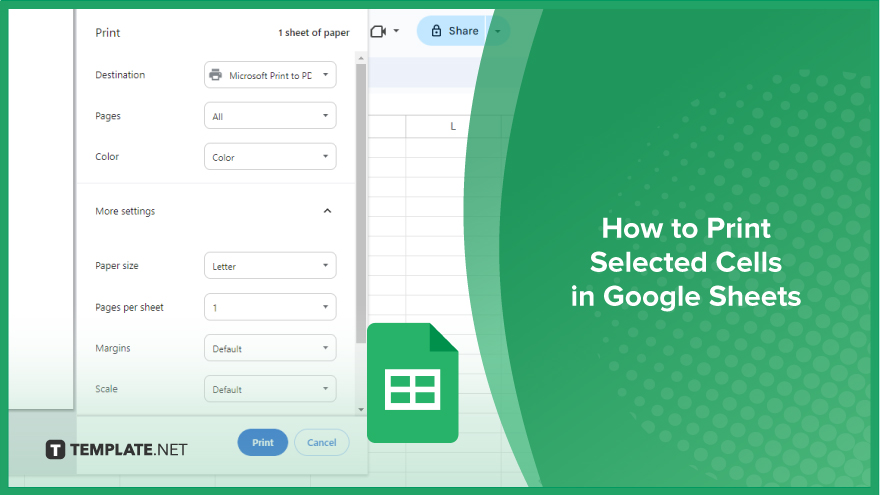Click the printer icon in Destination field

[x=216, y=75]
